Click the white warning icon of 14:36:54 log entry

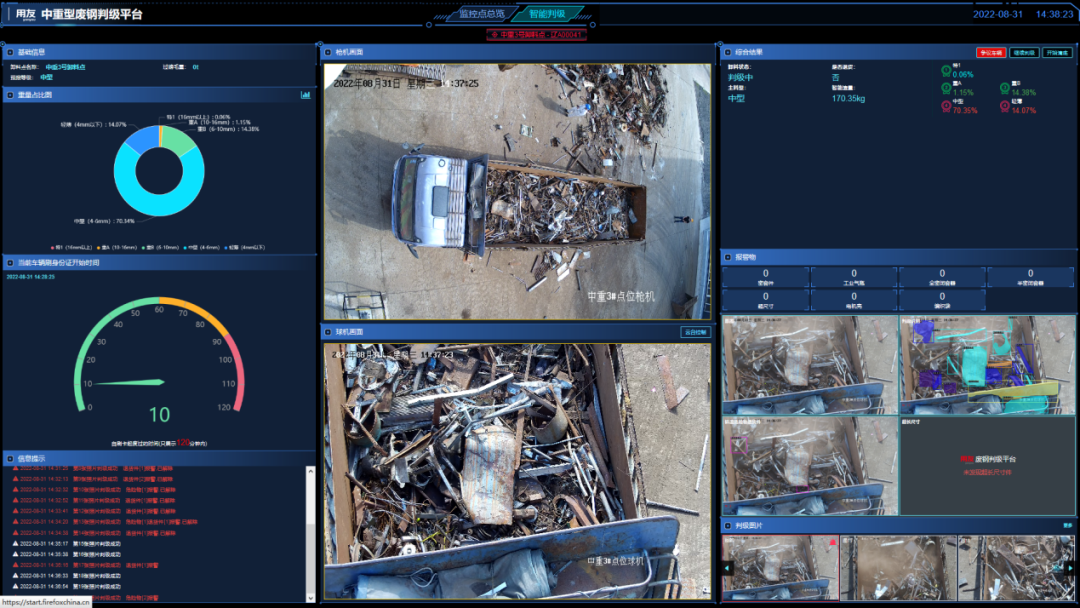click(x=16, y=586)
